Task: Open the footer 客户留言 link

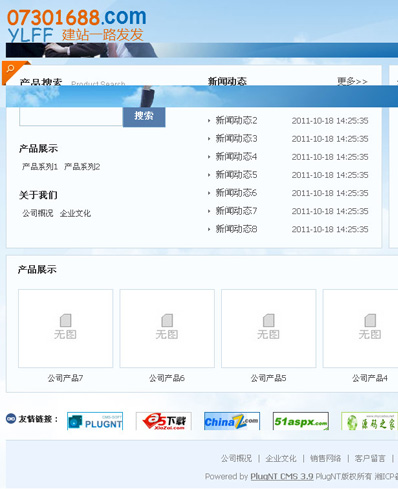Action: tap(370, 458)
